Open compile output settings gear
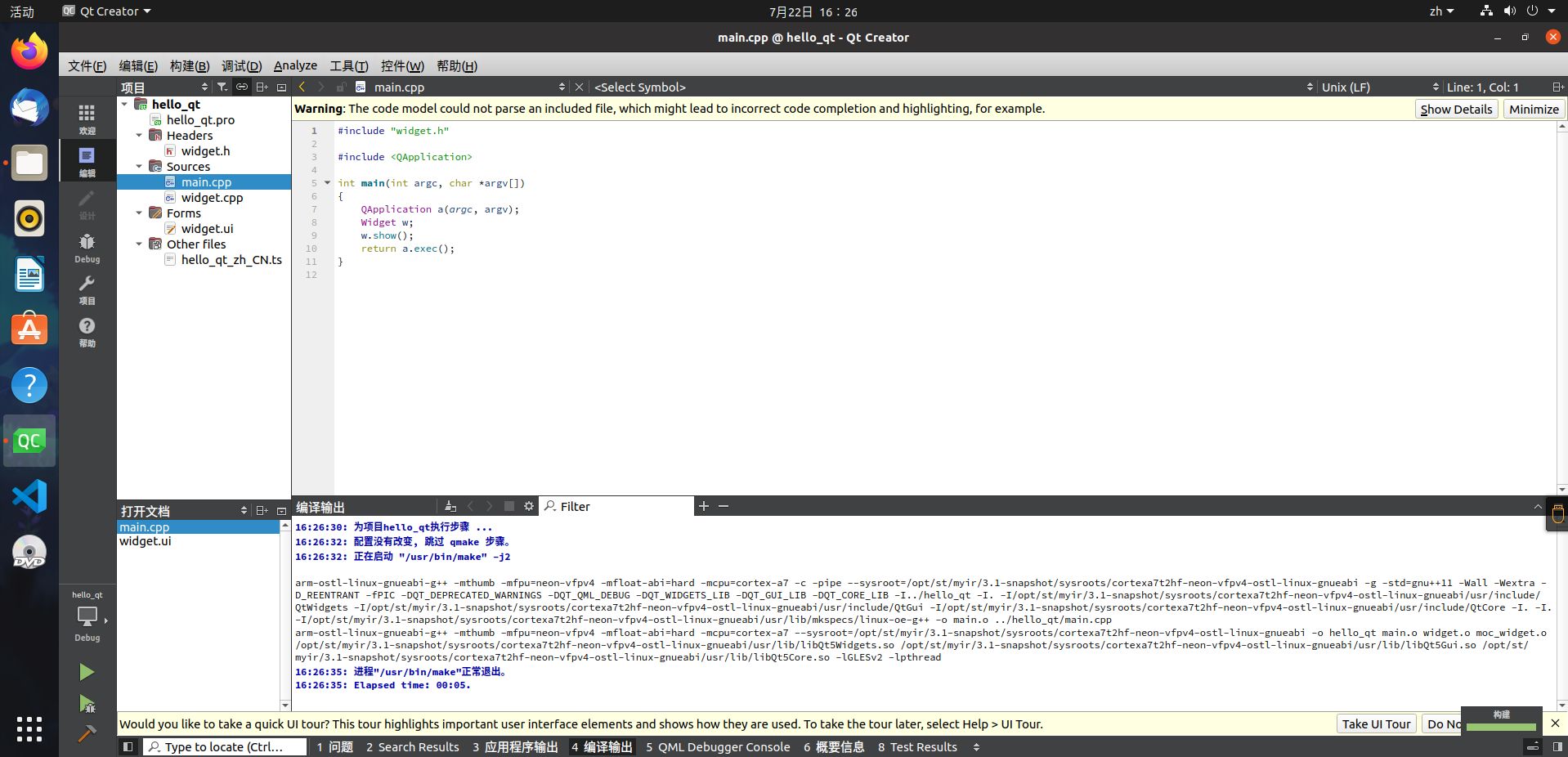The width and height of the screenshot is (1568, 757). pos(529,506)
